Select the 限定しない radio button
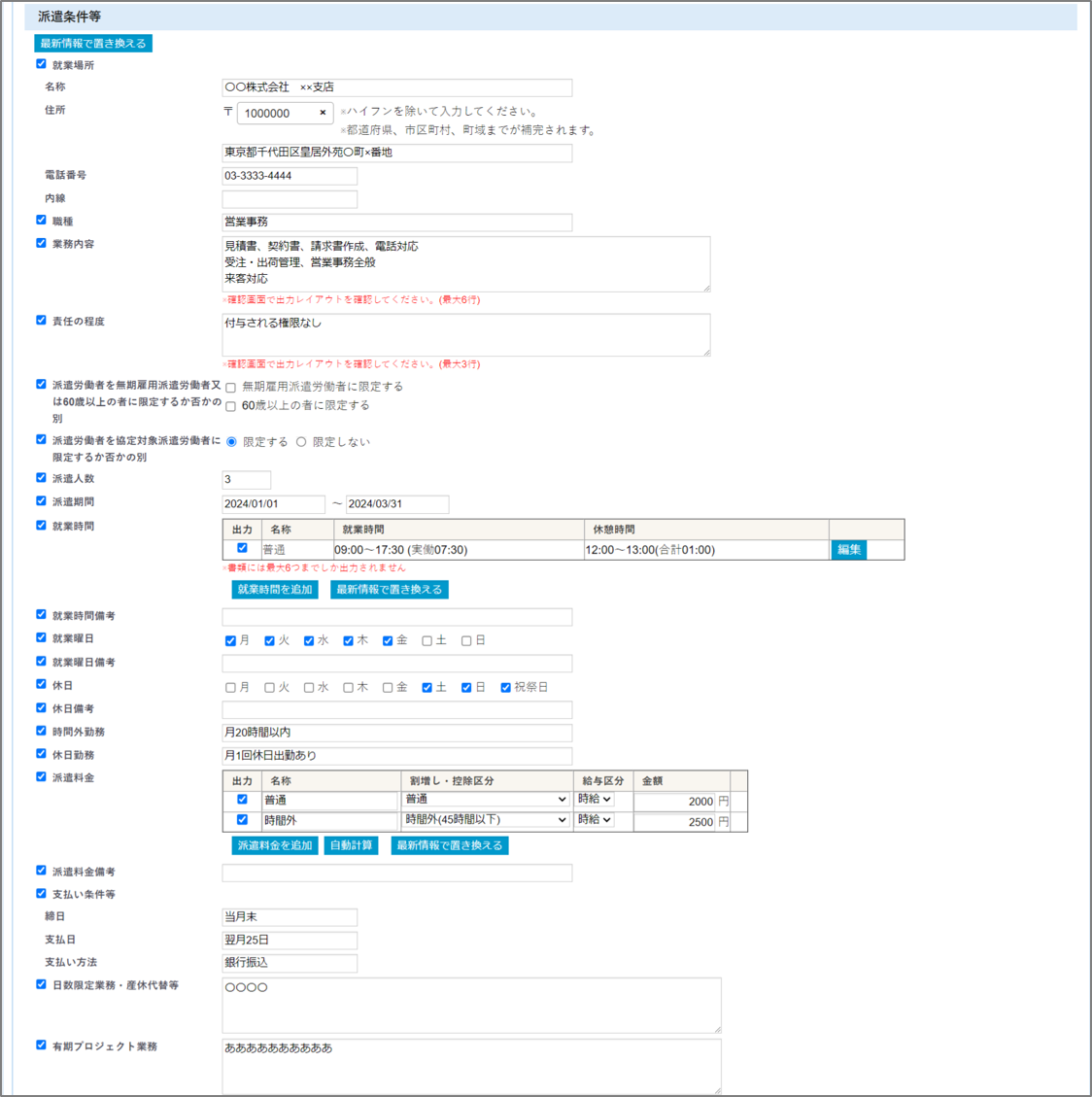Image resolution: width=1092 pixels, height=1097 pixels. (x=301, y=442)
